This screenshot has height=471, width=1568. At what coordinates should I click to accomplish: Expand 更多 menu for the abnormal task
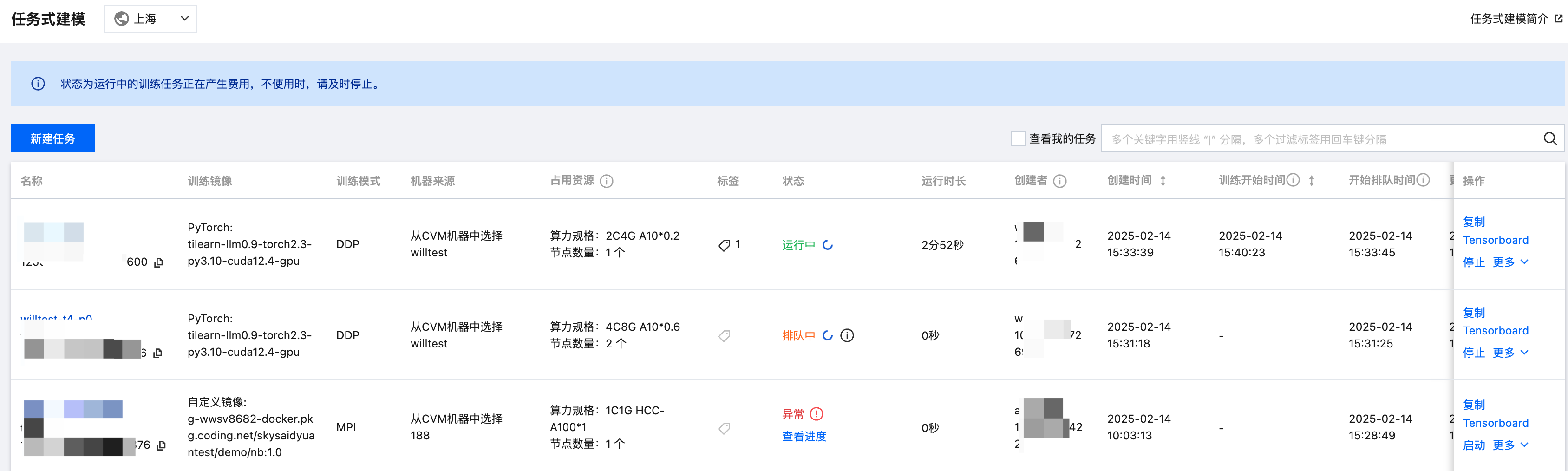pyautogui.click(x=1510, y=445)
